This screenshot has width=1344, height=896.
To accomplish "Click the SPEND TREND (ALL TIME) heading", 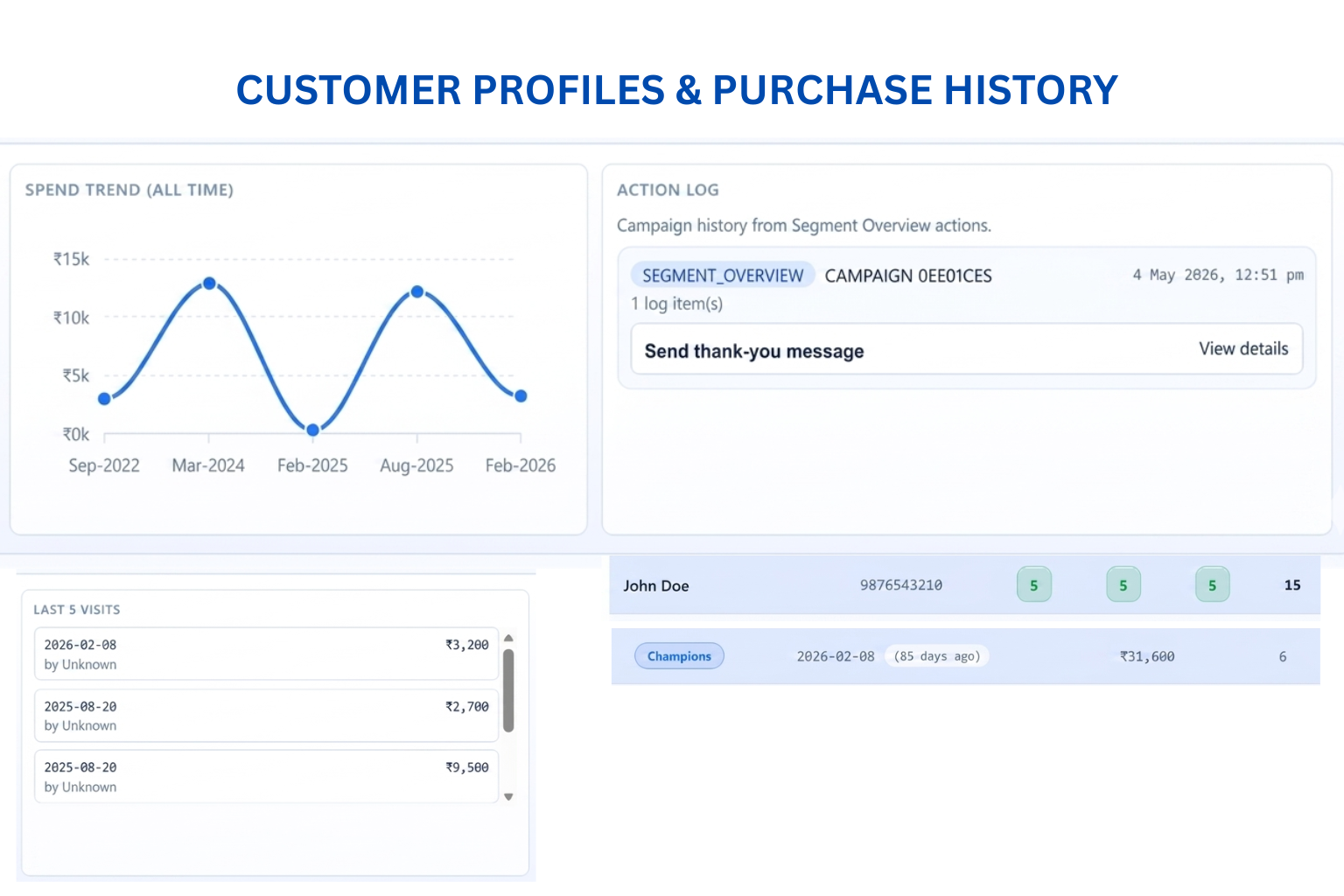I will [x=129, y=190].
